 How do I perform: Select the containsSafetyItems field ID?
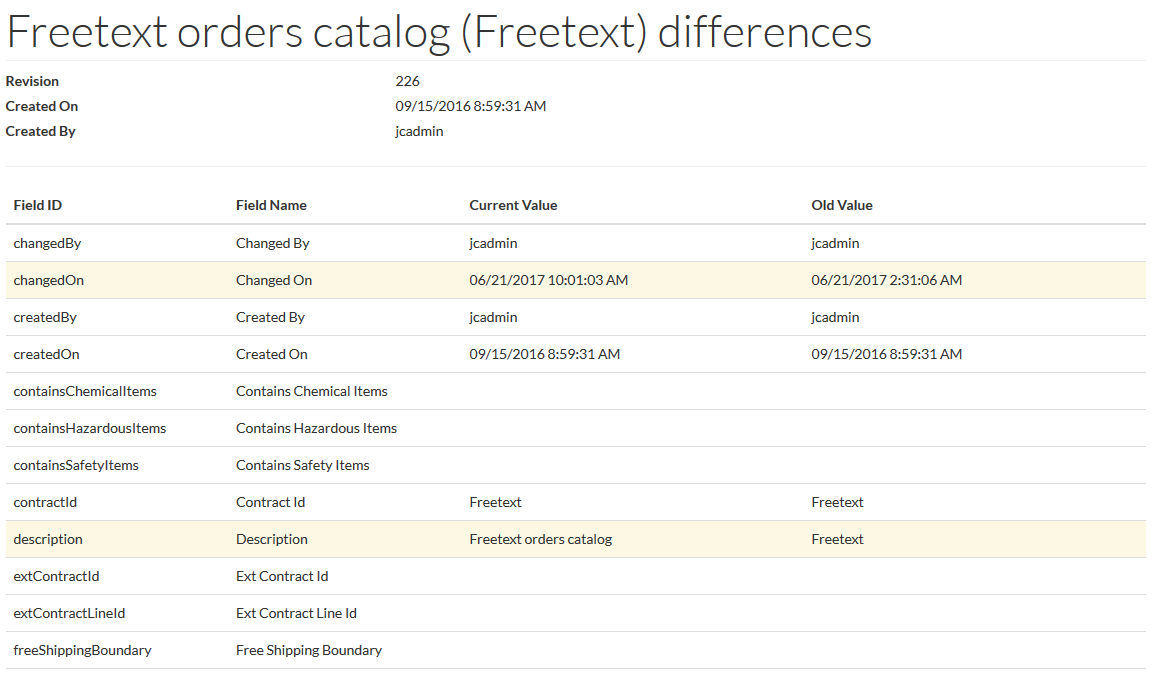pos(76,465)
